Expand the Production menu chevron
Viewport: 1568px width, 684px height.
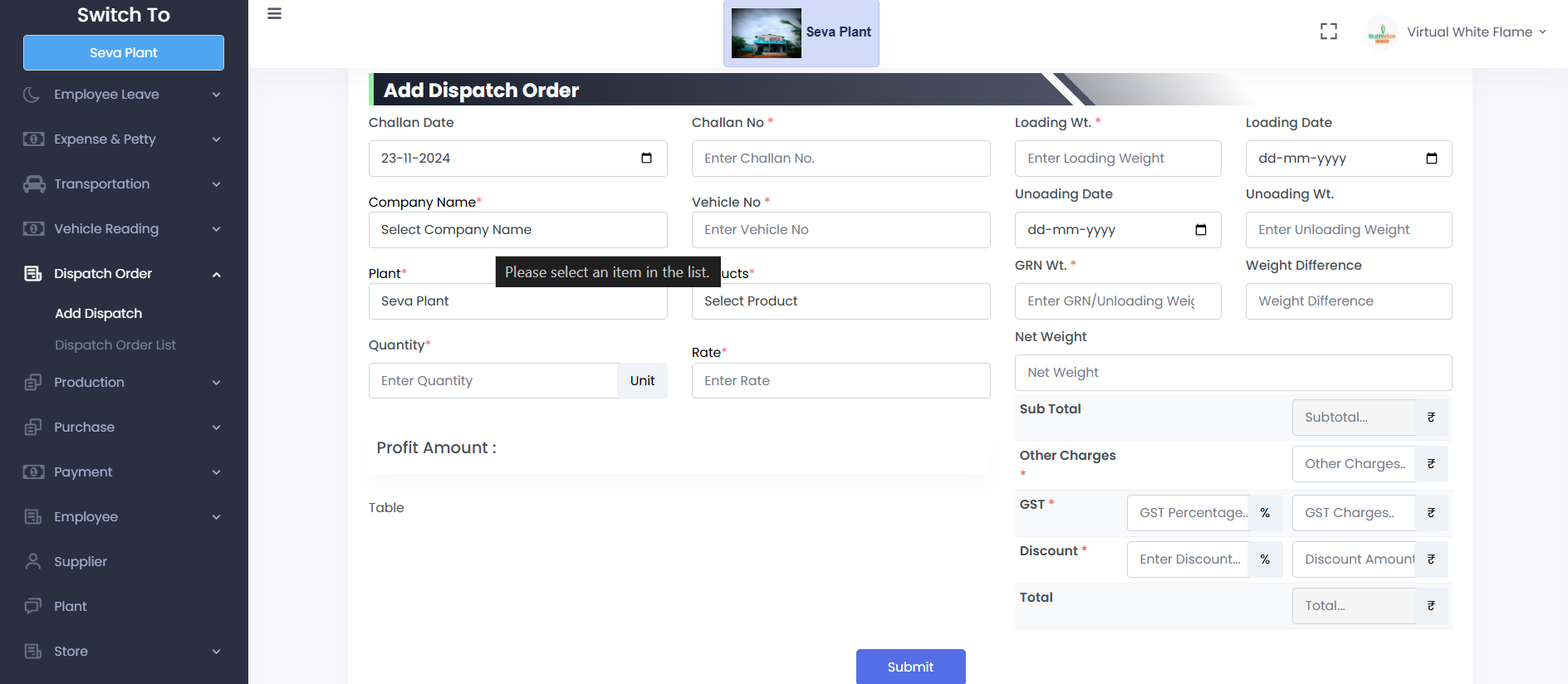click(x=216, y=383)
